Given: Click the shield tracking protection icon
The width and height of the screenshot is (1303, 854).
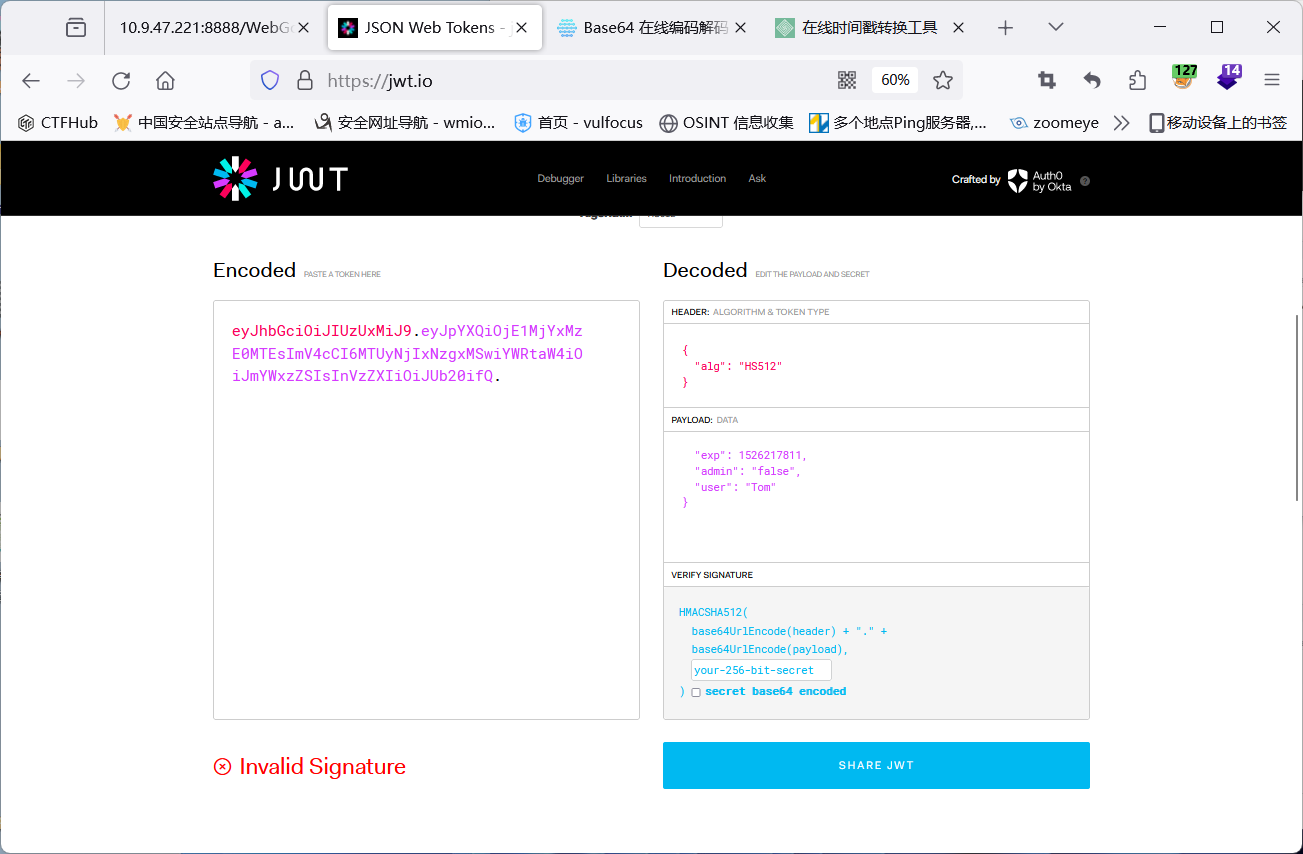Looking at the screenshot, I should [x=270, y=81].
